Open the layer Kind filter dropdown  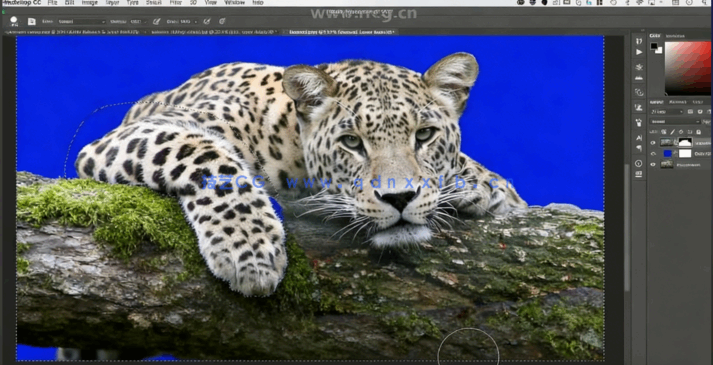click(667, 112)
